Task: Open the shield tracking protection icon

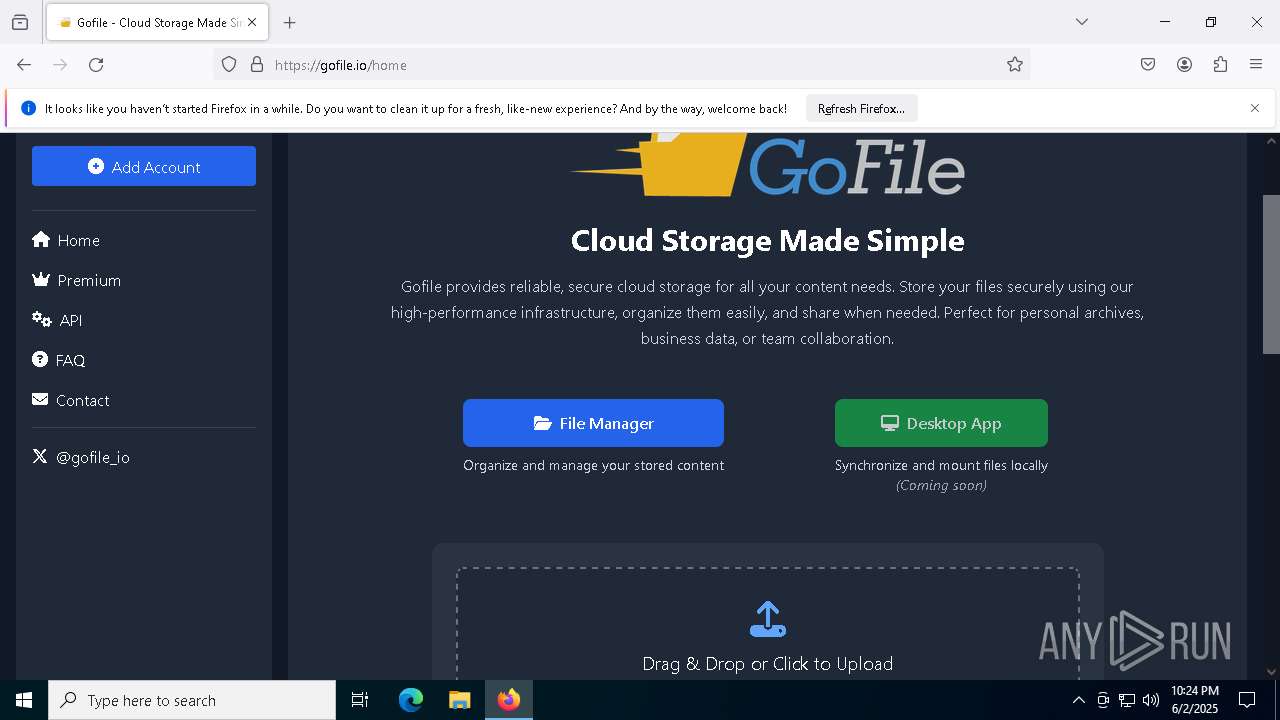Action: click(229, 65)
